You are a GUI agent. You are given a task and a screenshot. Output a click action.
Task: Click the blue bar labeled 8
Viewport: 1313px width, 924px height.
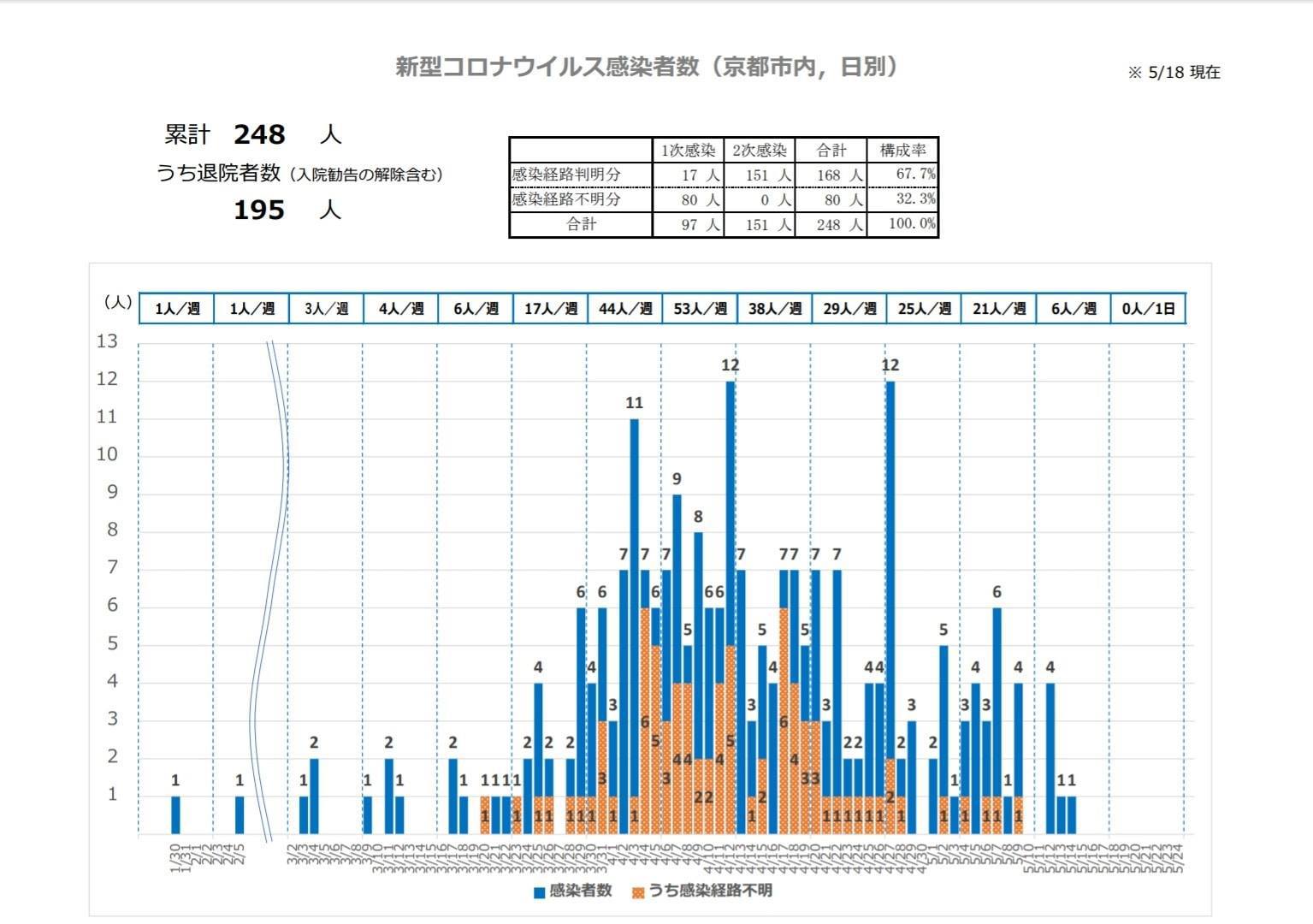[x=698, y=633]
